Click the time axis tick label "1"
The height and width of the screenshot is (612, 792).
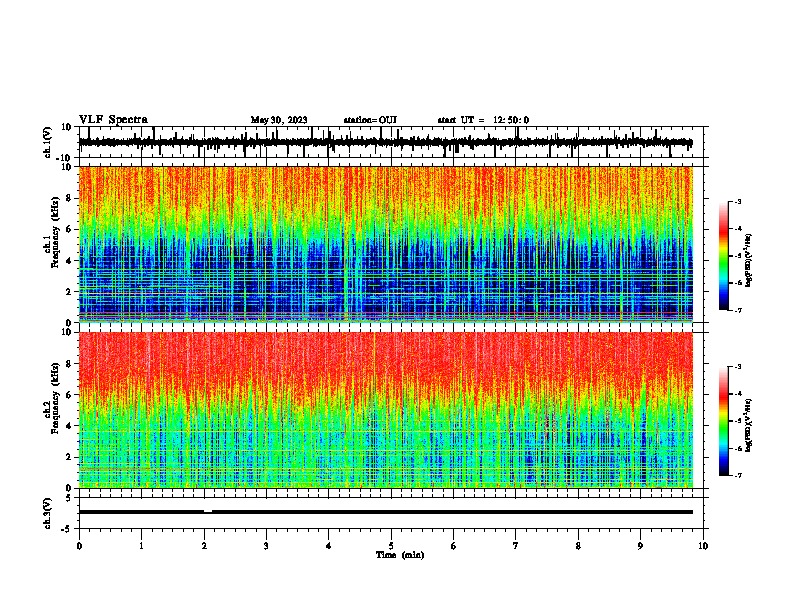(x=141, y=546)
